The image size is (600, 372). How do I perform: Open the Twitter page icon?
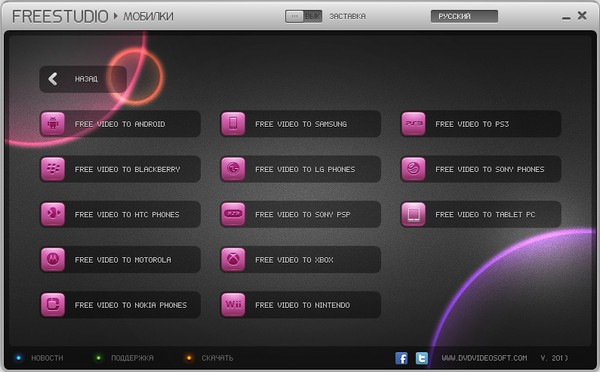(422, 358)
